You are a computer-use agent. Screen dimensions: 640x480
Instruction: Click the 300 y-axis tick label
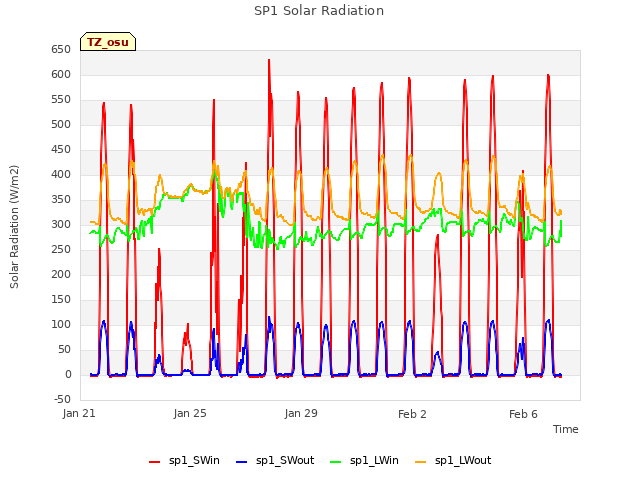(x=61, y=224)
